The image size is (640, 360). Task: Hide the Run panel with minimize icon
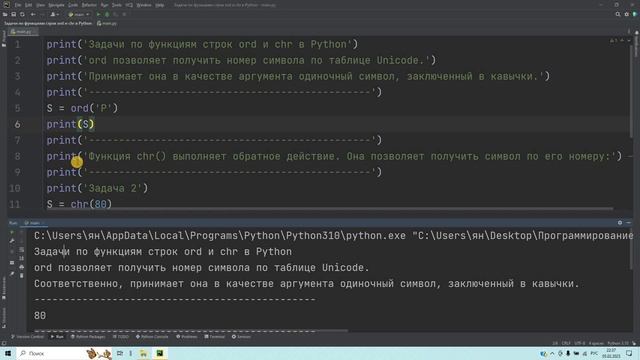click(x=629, y=223)
